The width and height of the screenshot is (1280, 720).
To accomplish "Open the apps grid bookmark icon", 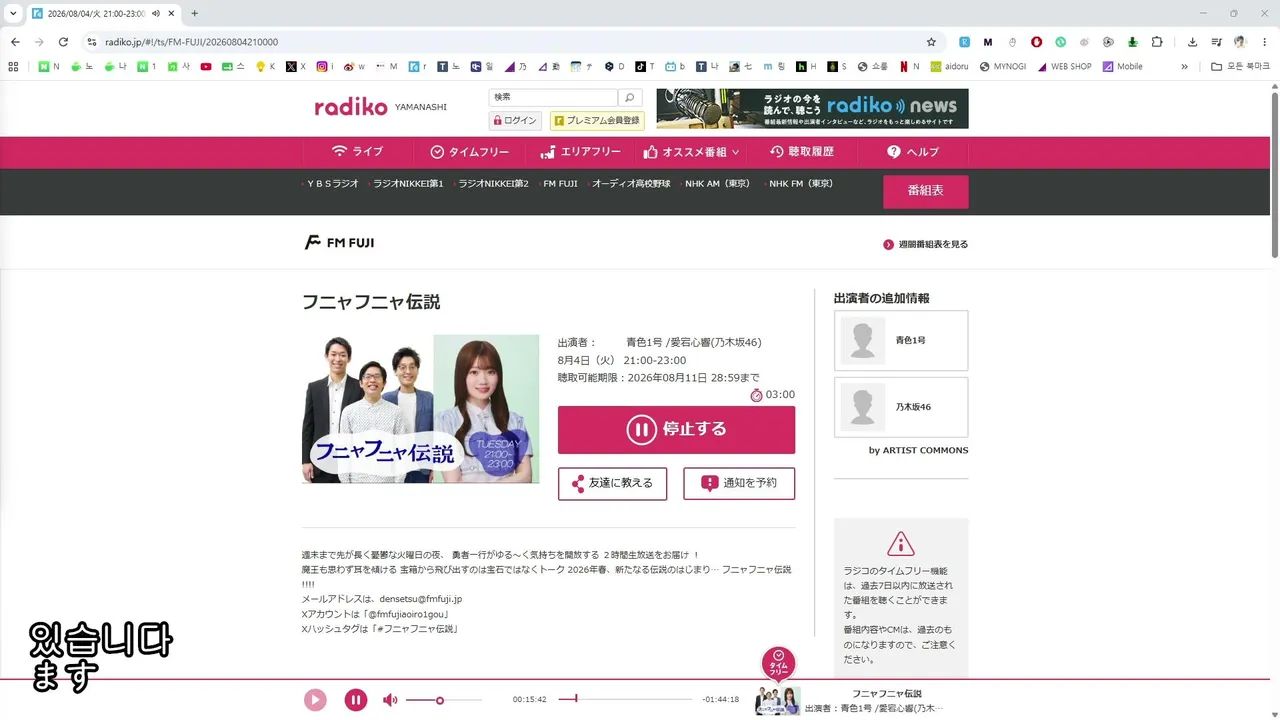I will [x=13, y=67].
